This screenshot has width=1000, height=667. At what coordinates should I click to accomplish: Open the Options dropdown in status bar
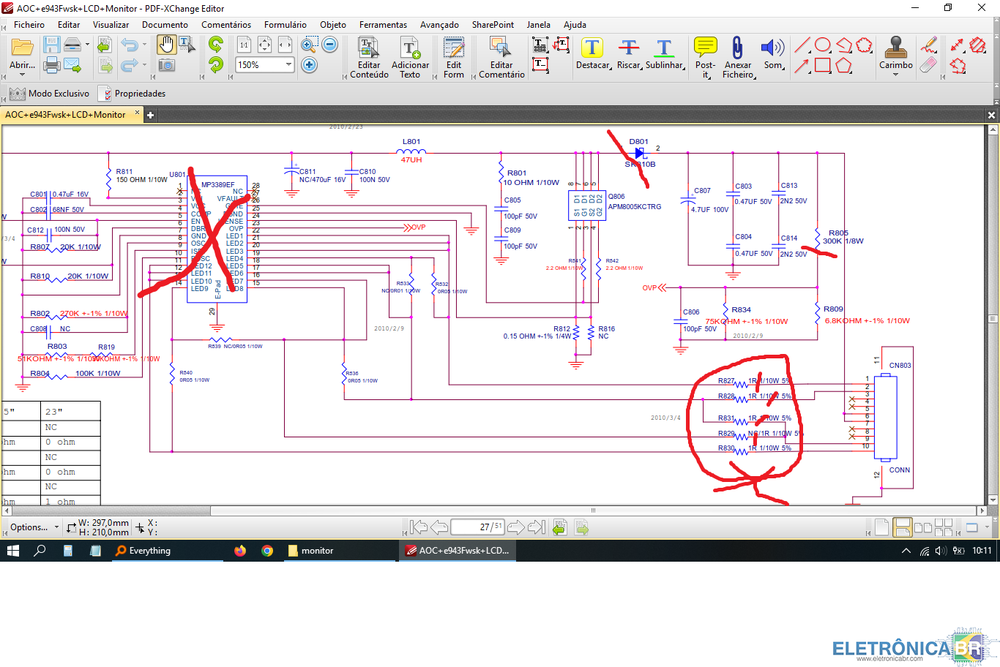pyautogui.click(x=34, y=526)
